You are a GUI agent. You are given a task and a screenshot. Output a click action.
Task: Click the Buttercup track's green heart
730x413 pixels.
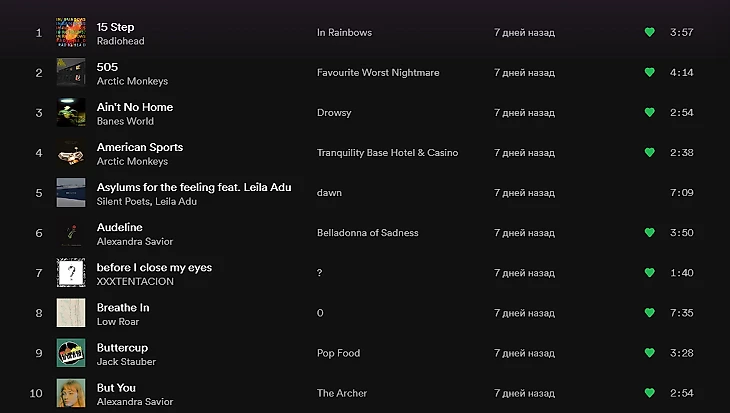click(x=649, y=352)
